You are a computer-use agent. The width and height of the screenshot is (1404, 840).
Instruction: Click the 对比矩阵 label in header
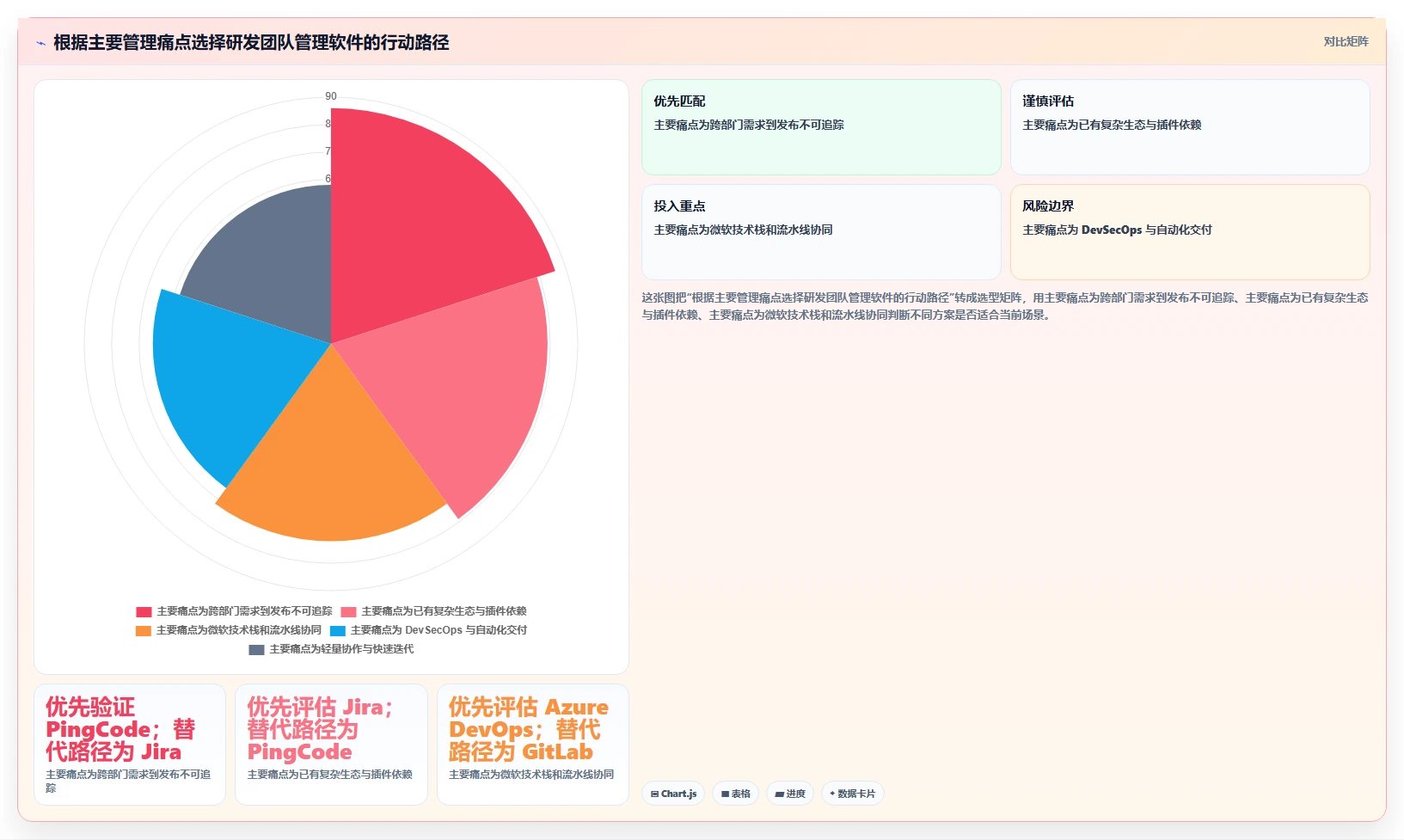[1346, 41]
